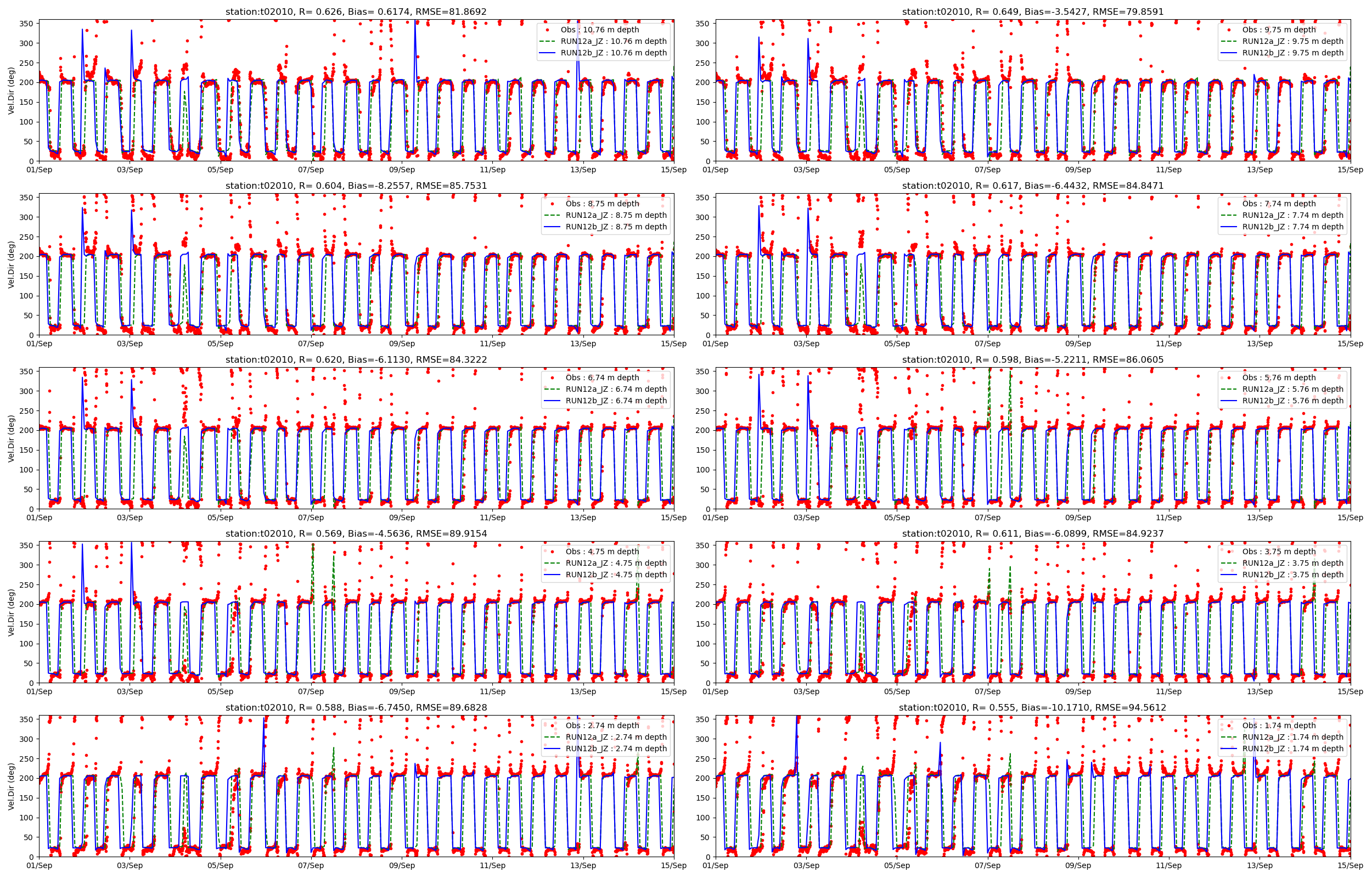The height and width of the screenshot is (878, 1372).
Task: Select the 'Obs : 10.76 m depth' legend entry
Action: point(600,30)
